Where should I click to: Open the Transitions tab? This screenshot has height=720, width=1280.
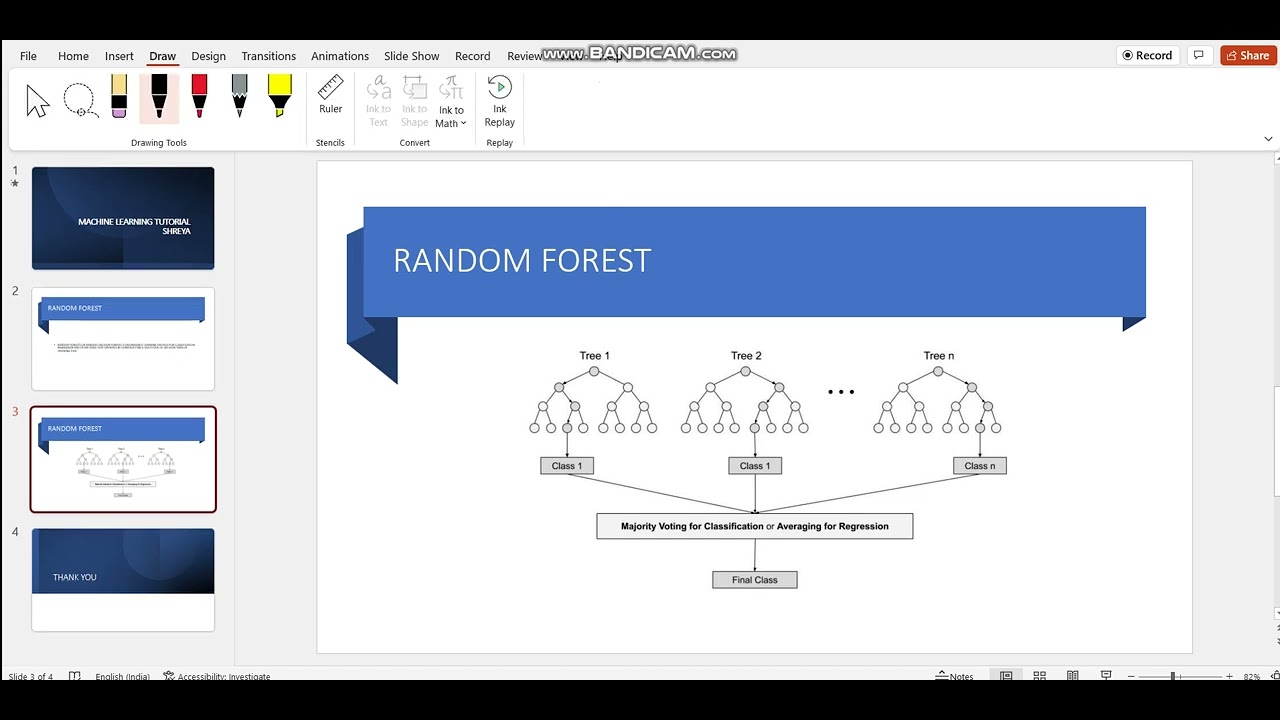click(268, 56)
